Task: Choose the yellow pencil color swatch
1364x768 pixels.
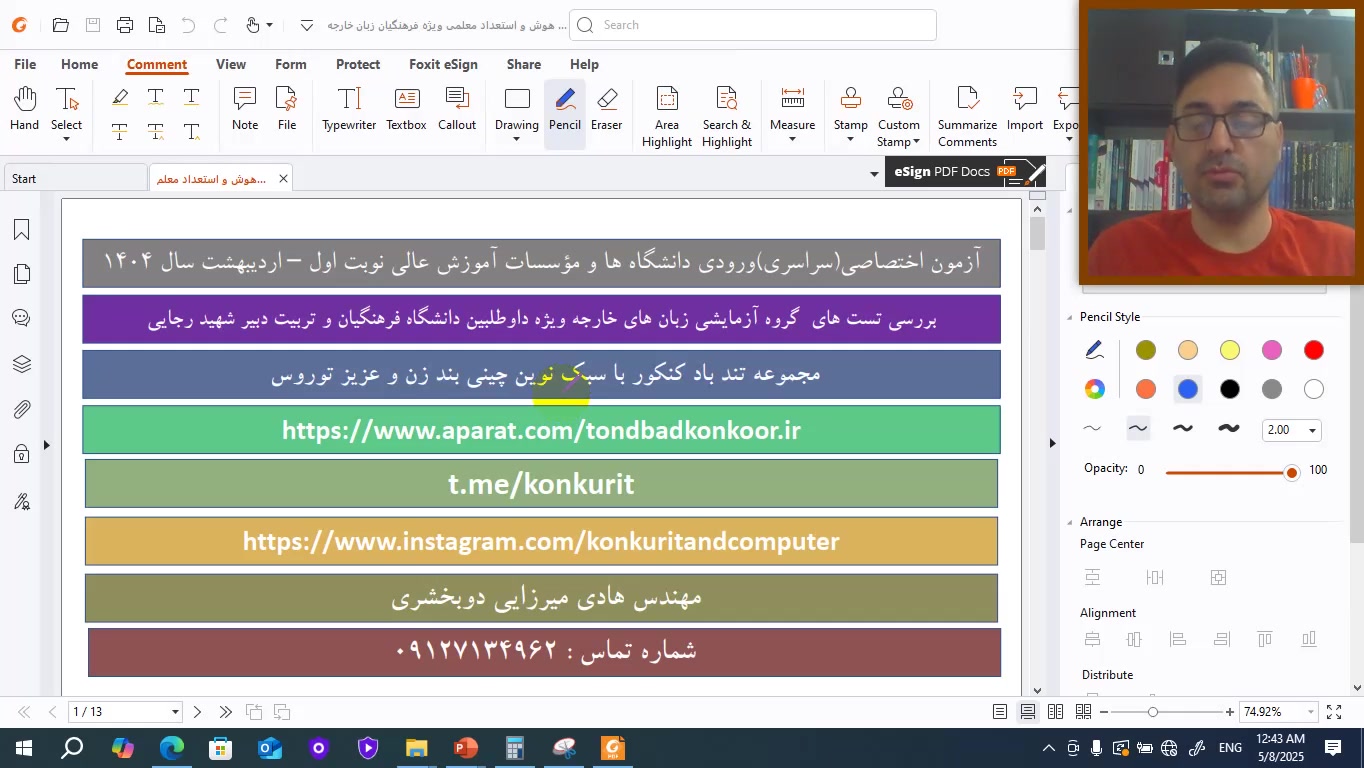Action: coord(1230,350)
